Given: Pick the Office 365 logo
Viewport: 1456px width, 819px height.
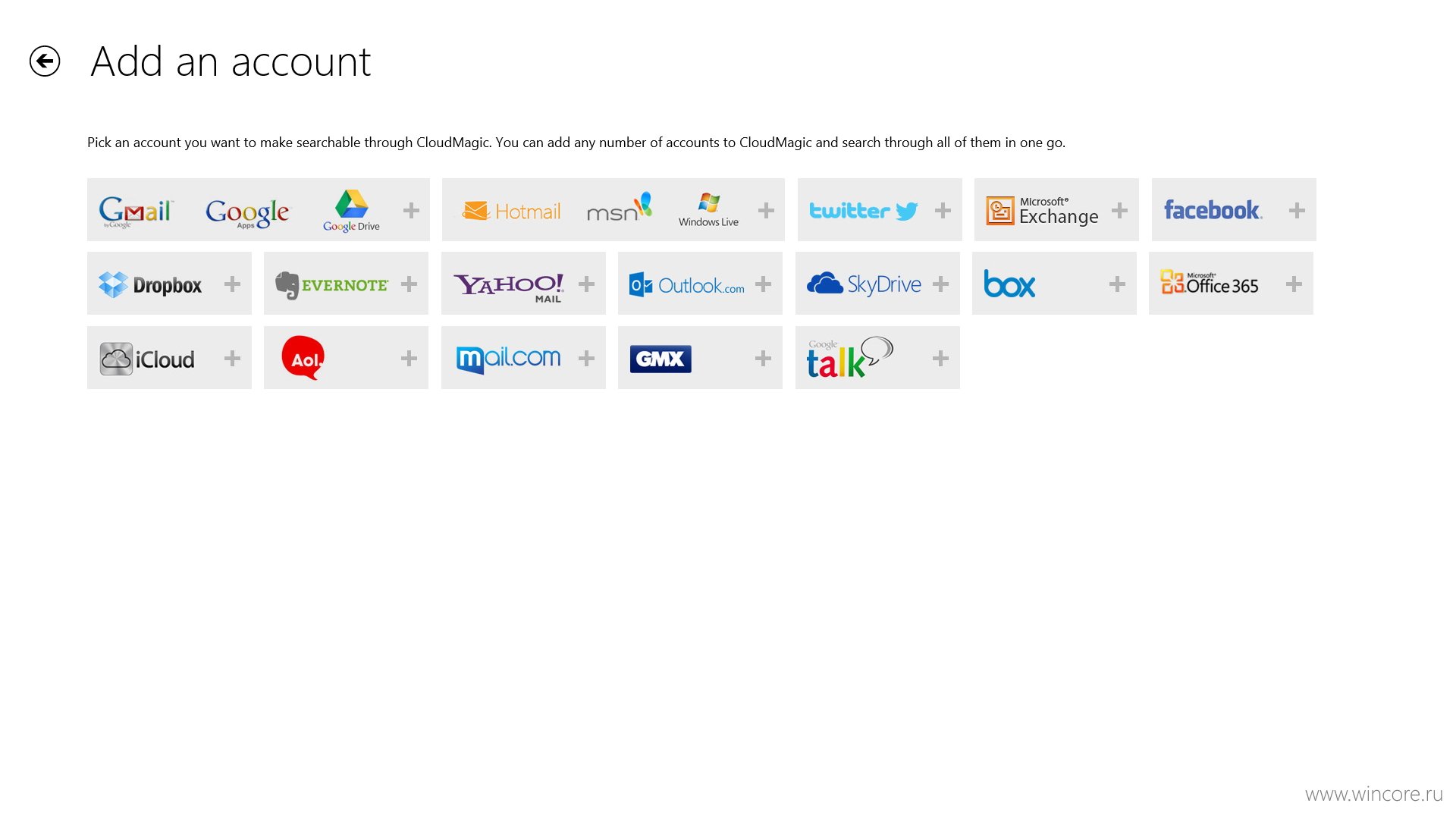Looking at the screenshot, I should [1210, 283].
